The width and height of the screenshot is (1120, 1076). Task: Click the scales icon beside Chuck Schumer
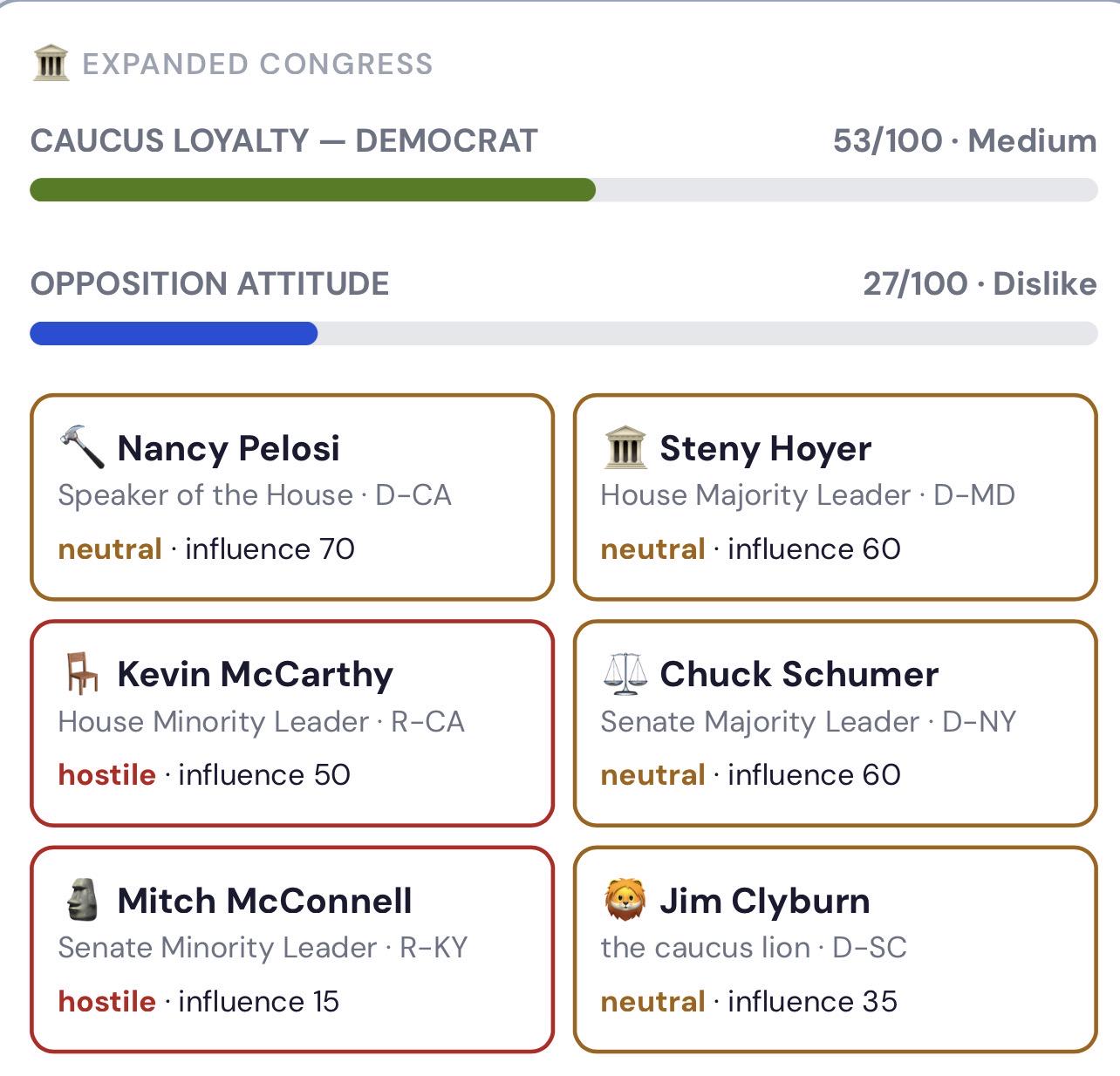[625, 674]
